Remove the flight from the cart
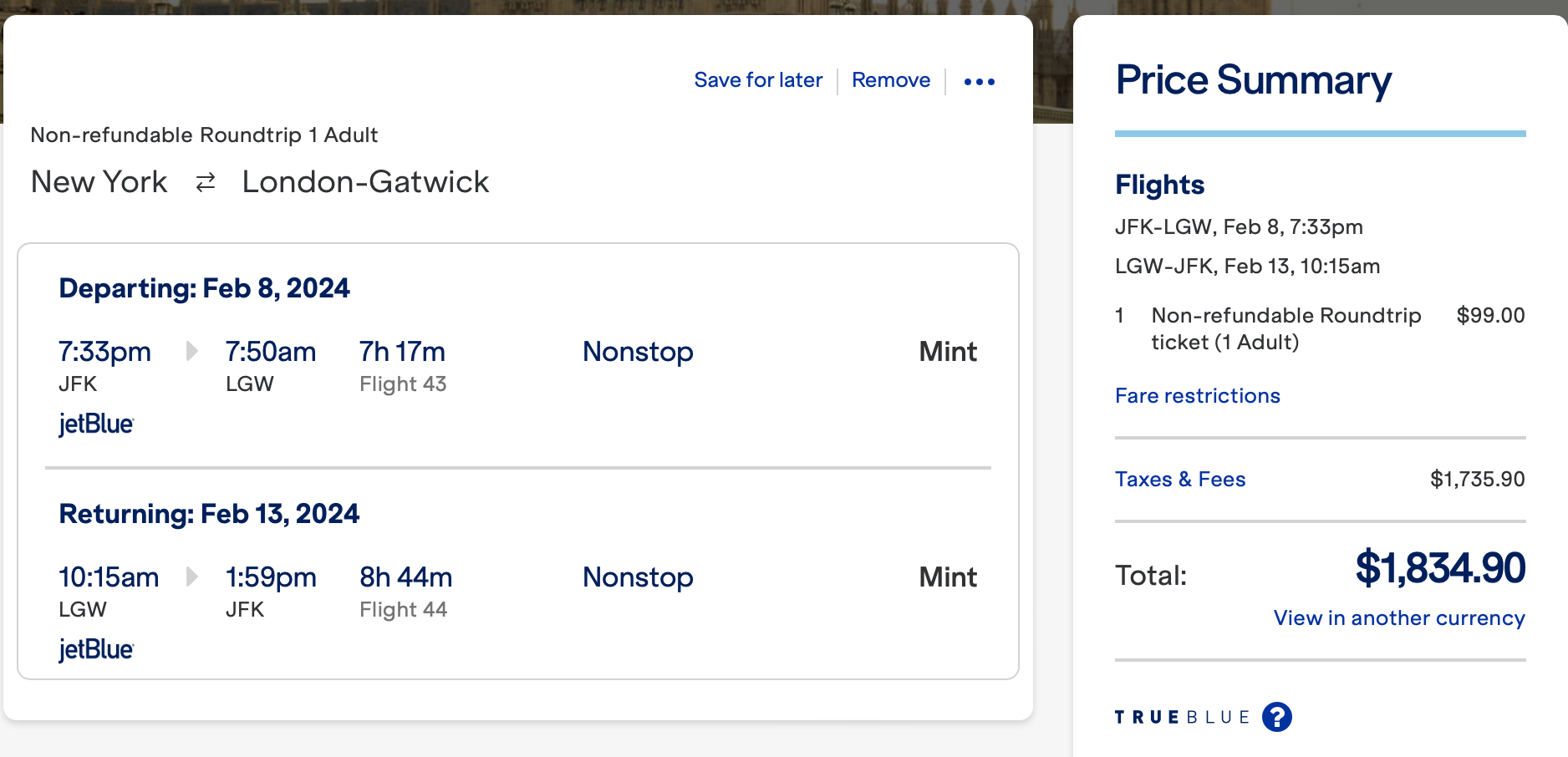This screenshot has width=1568, height=757. (891, 80)
